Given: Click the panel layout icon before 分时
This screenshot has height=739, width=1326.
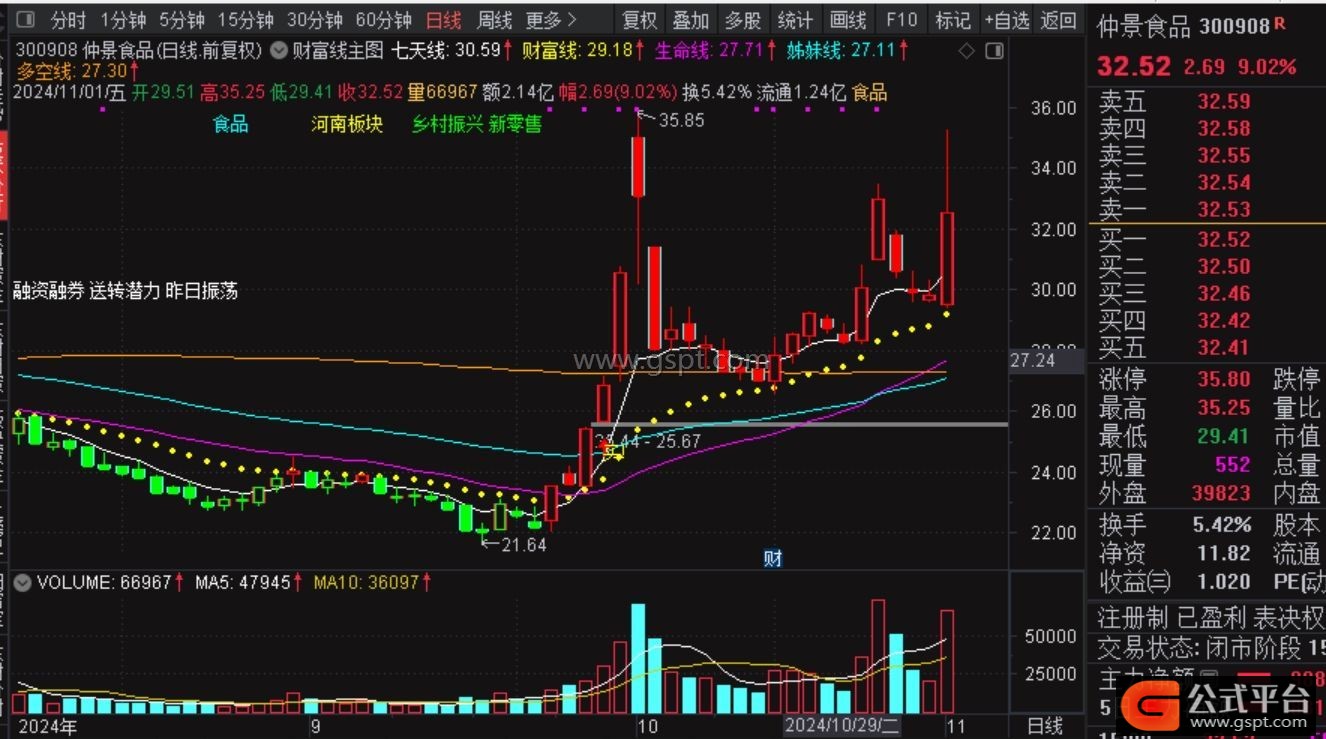Looking at the screenshot, I should pos(26,19).
